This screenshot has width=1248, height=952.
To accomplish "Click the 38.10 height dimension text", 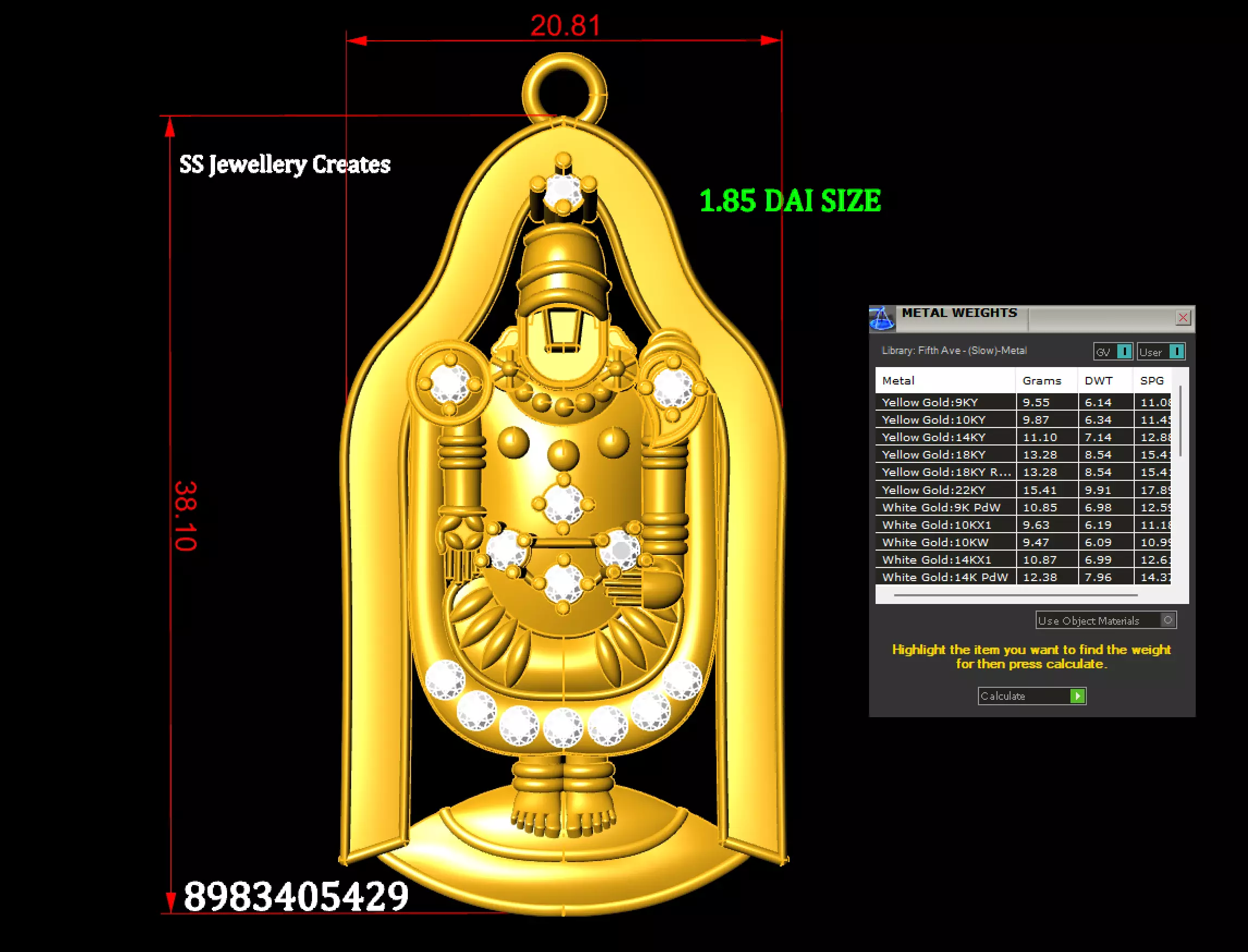I will (x=185, y=516).
